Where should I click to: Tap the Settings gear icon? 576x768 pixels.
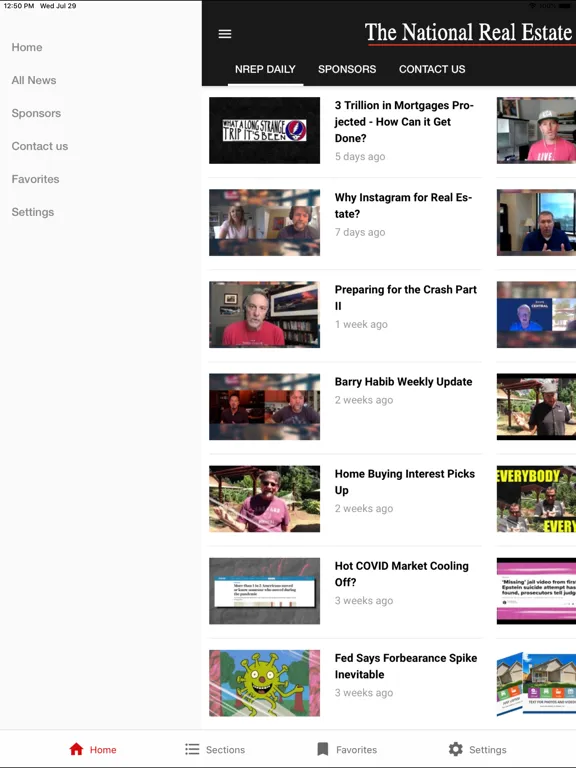coord(456,749)
